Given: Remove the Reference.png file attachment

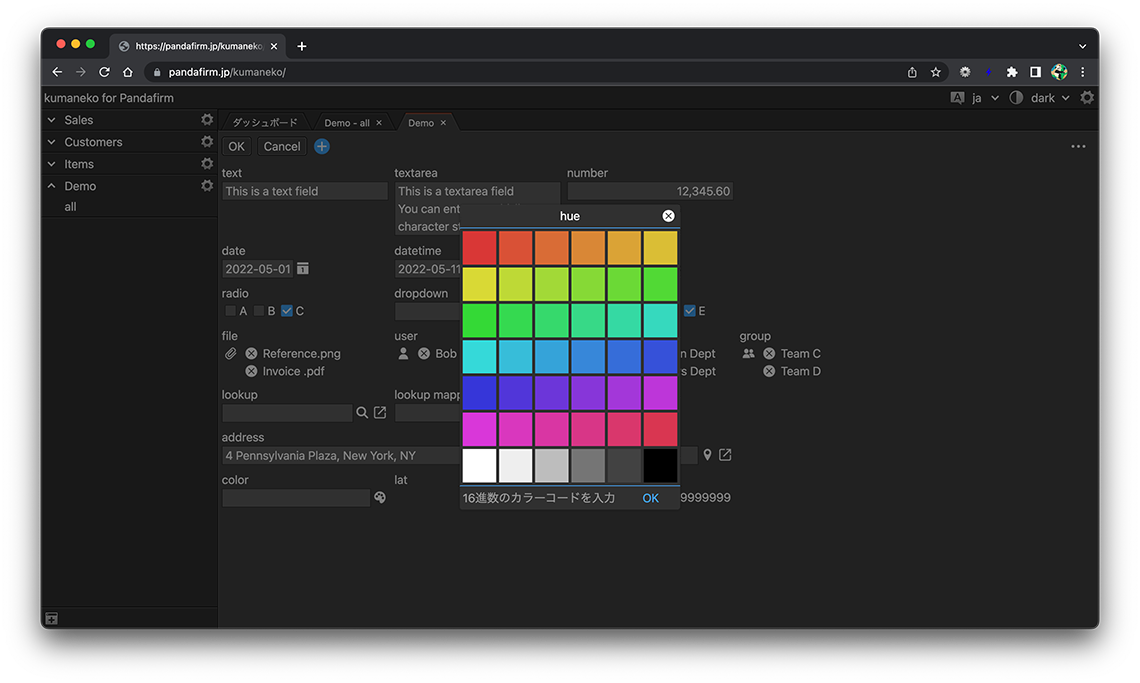Looking at the screenshot, I should pyautogui.click(x=251, y=354).
